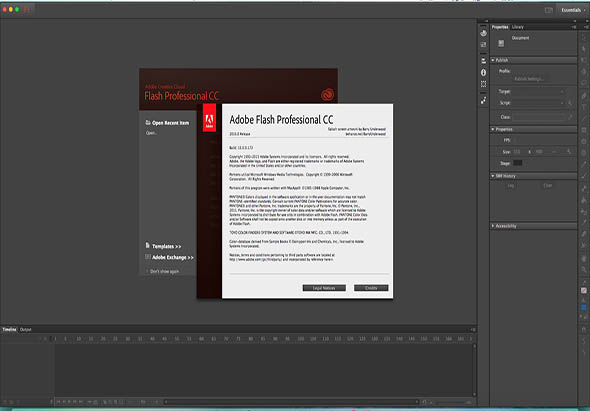Image resolution: width=590 pixels, height=411 pixels.
Task: Click in the Class input field
Action: point(538,117)
